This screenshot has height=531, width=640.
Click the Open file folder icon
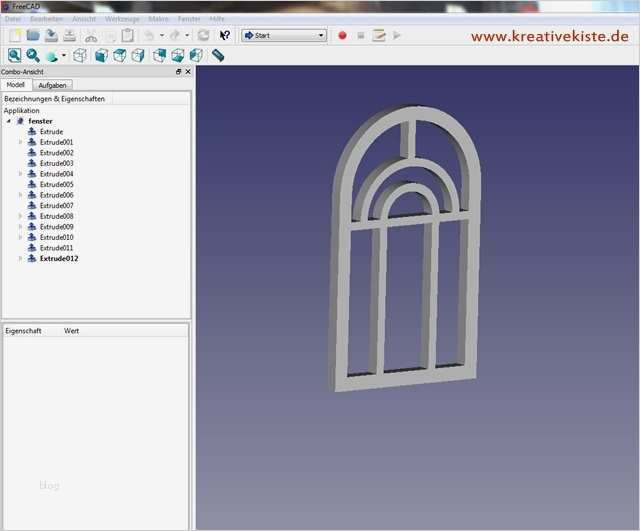click(x=32, y=35)
